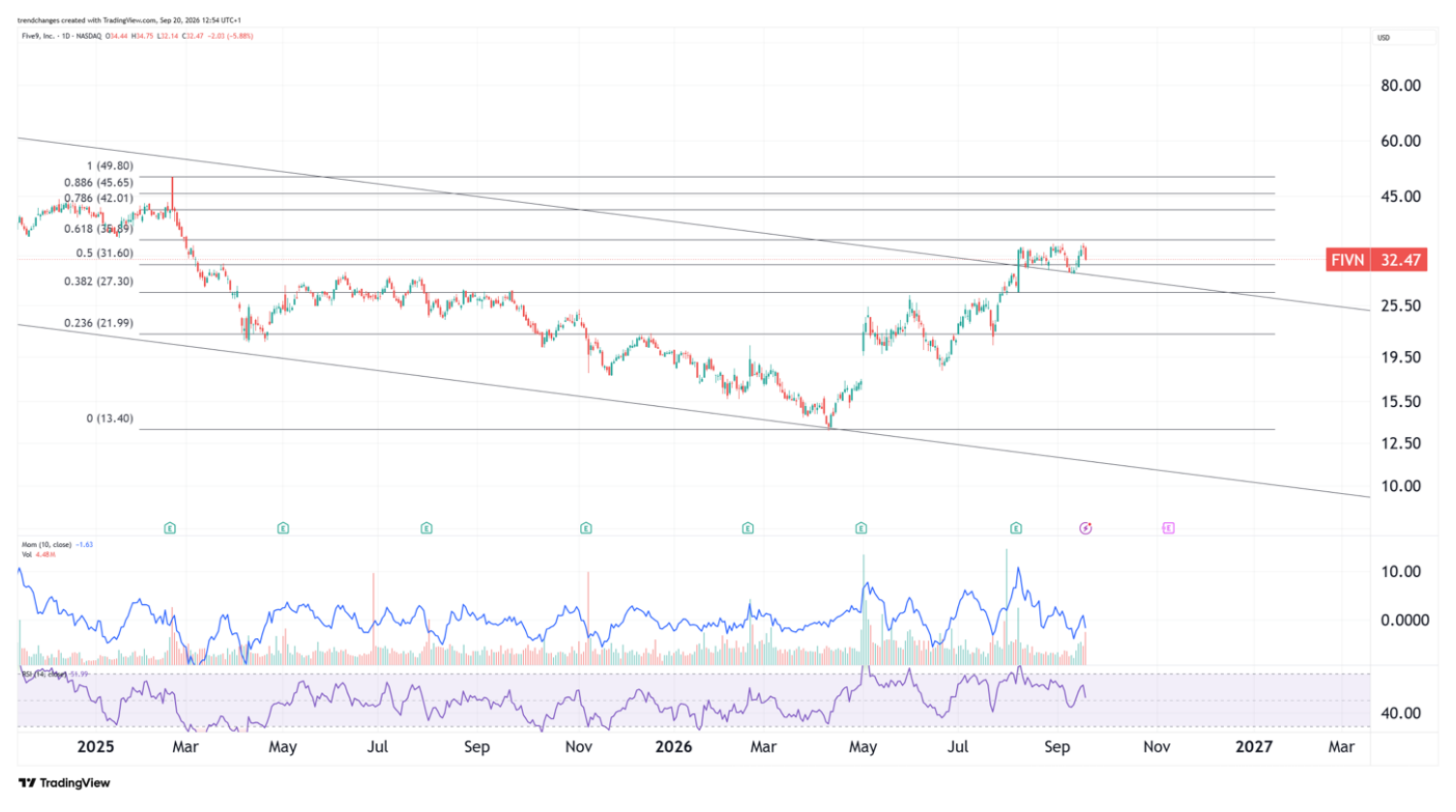Click the purple circular event marker after September 2026

(x=1086, y=528)
